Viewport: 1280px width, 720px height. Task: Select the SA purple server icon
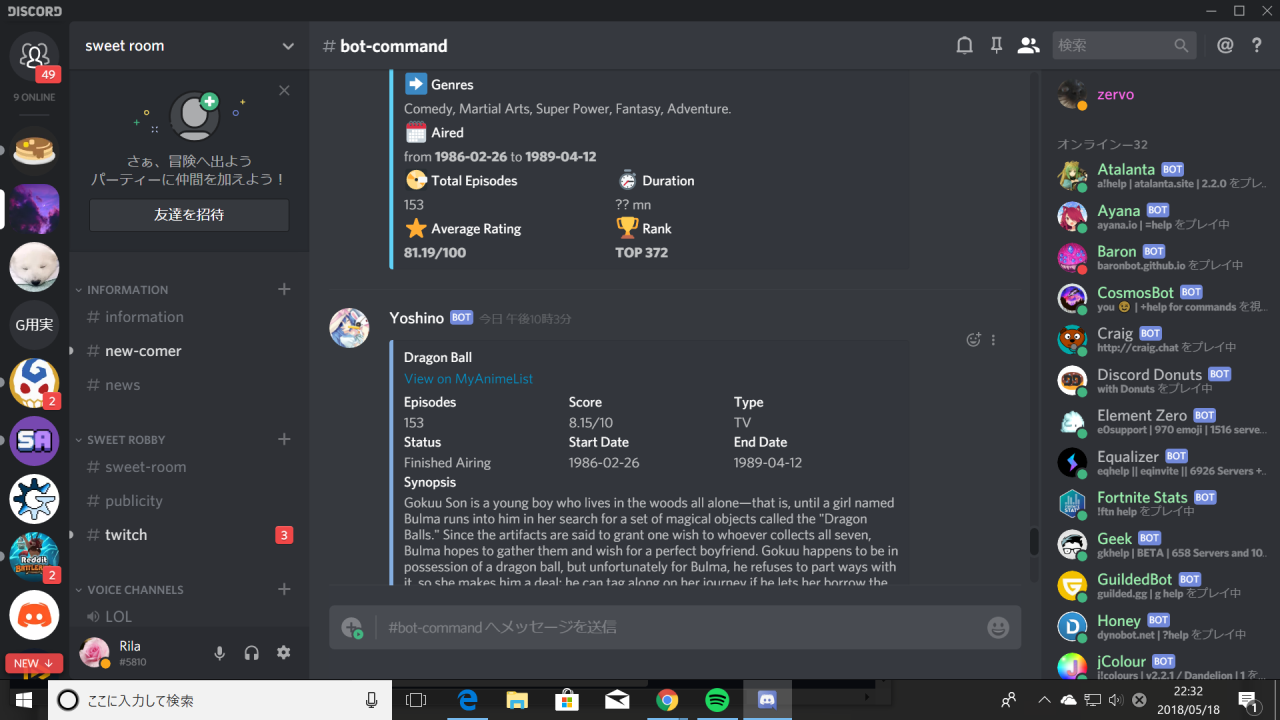[x=34, y=440]
